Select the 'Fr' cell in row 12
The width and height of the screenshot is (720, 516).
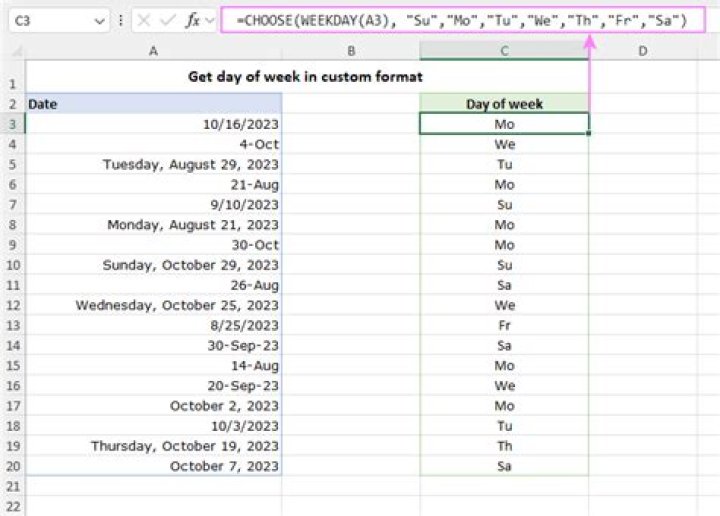pos(504,325)
